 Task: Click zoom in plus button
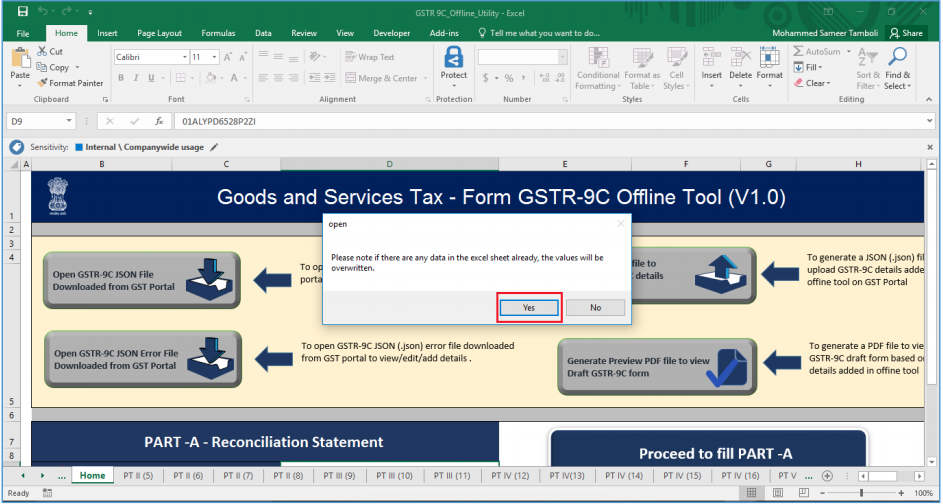[x=901, y=493]
